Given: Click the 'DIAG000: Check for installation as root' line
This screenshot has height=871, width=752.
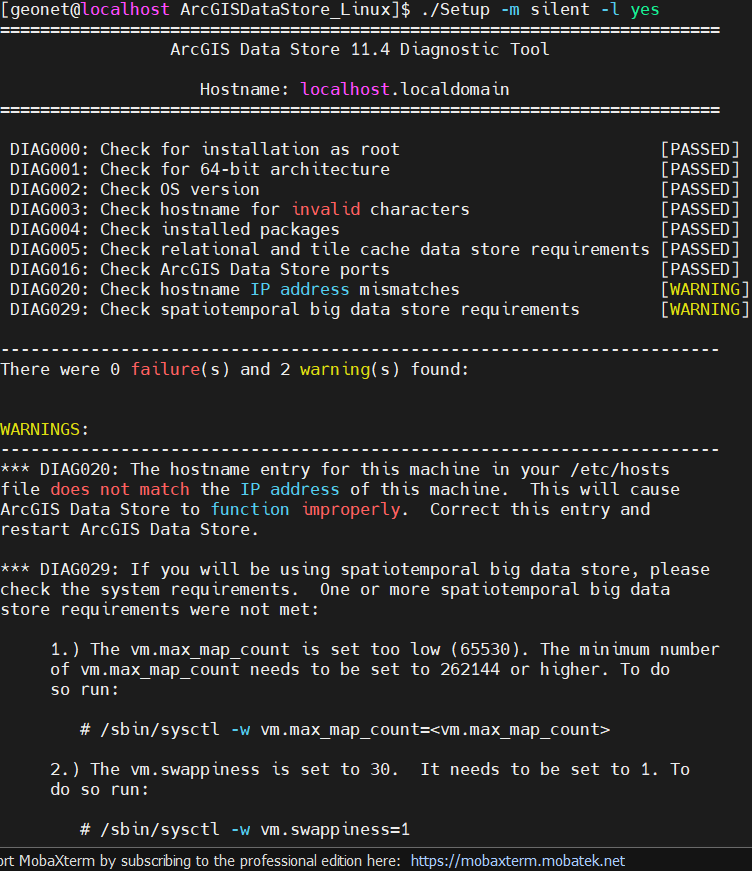Looking at the screenshot, I should (205, 149).
